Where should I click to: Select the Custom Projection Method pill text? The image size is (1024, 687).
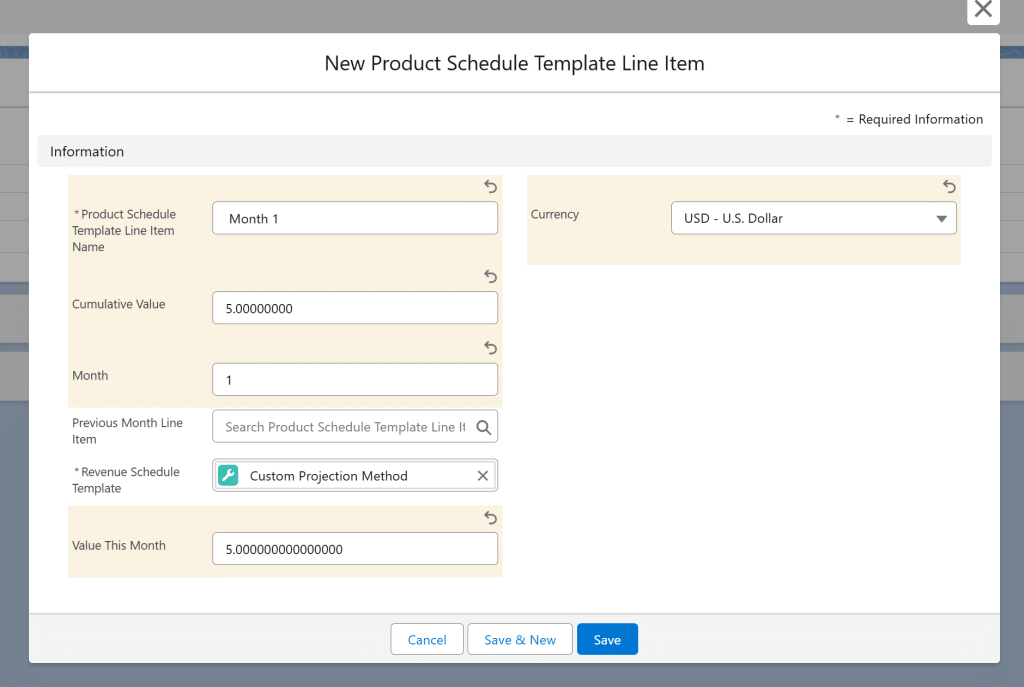click(x=328, y=476)
